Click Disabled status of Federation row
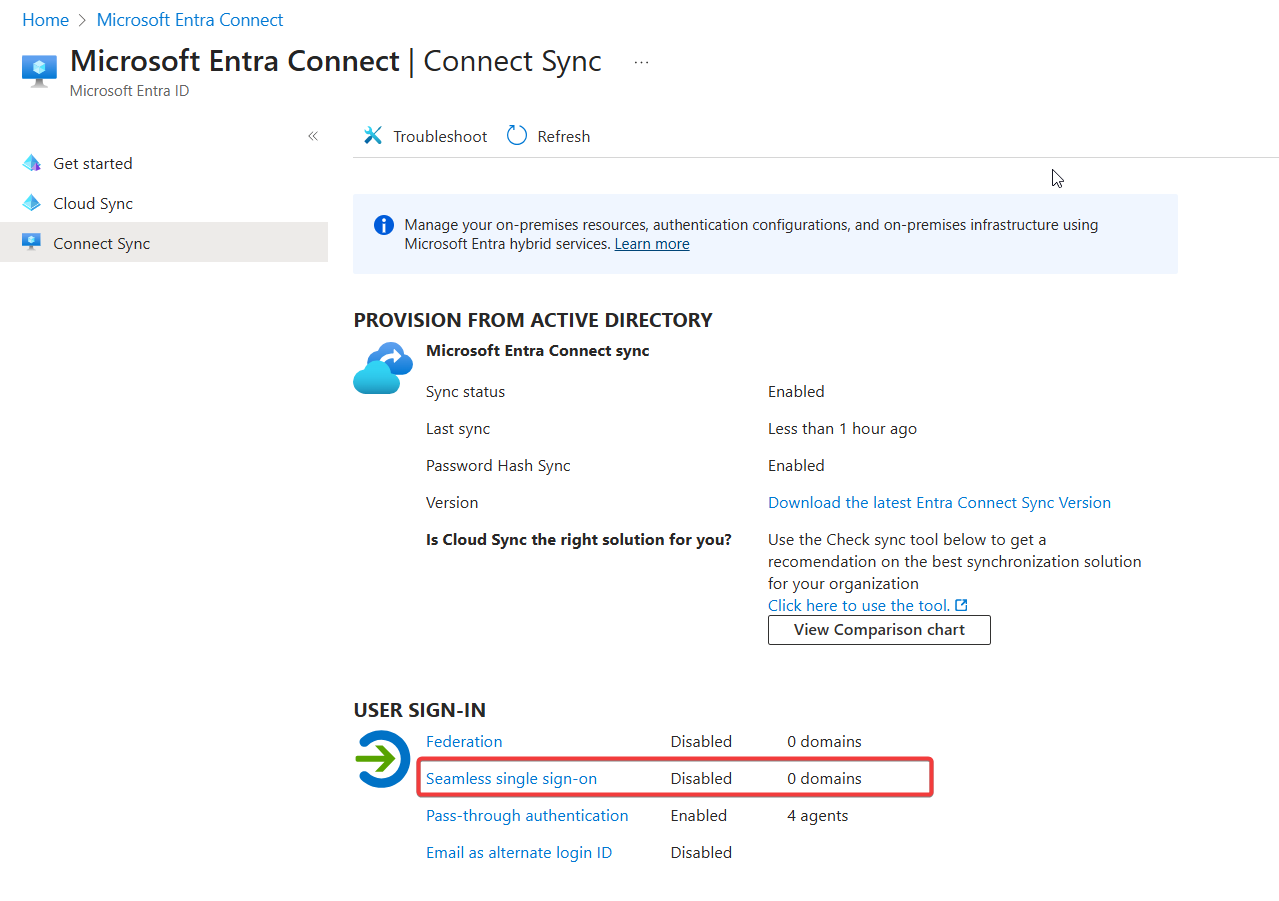 pyautogui.click(x=701, y=741)
